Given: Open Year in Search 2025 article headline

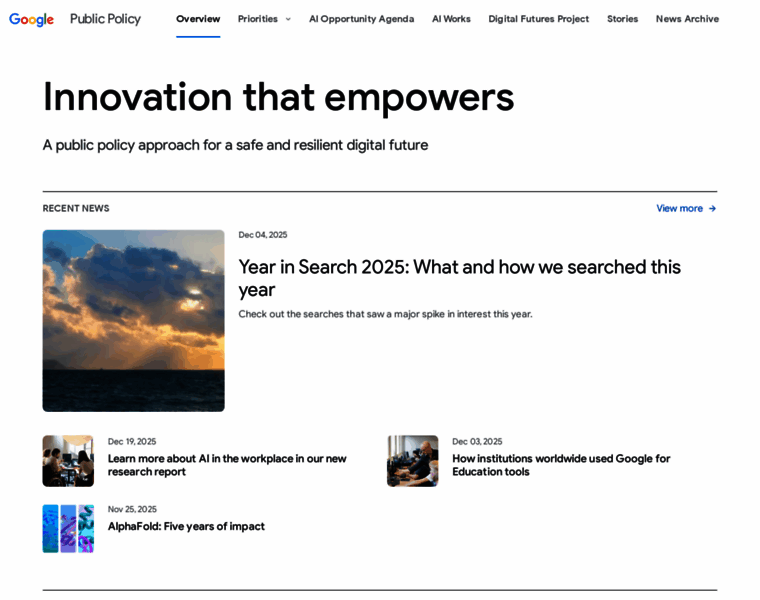Looking at the screenshot, I should coord(459,278).
